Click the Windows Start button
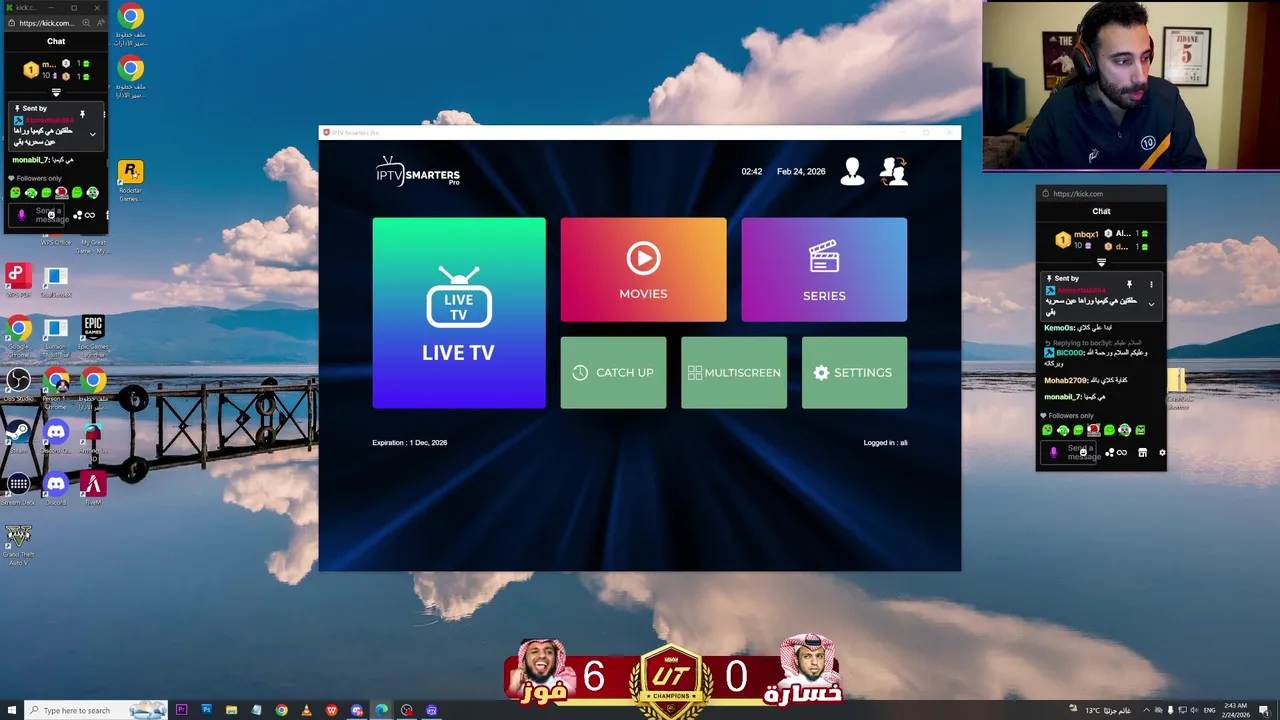The image size is (1280, 720). (x=10, y=710)
